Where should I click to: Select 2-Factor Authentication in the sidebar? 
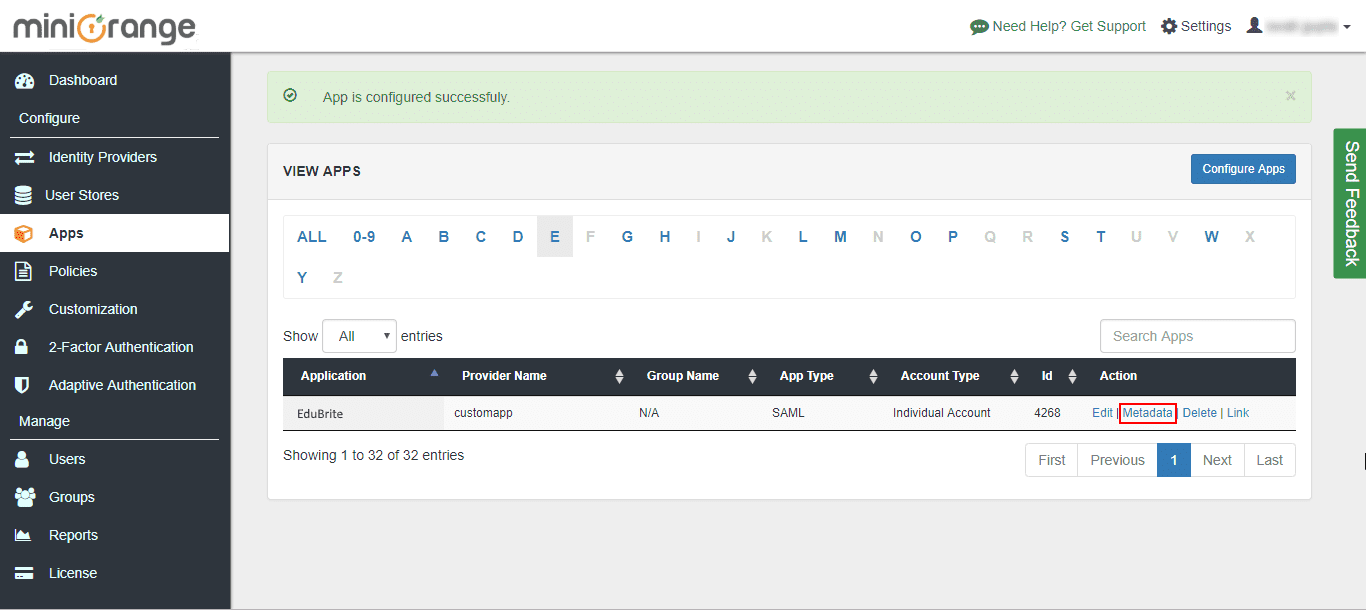[x=120, y=347]
